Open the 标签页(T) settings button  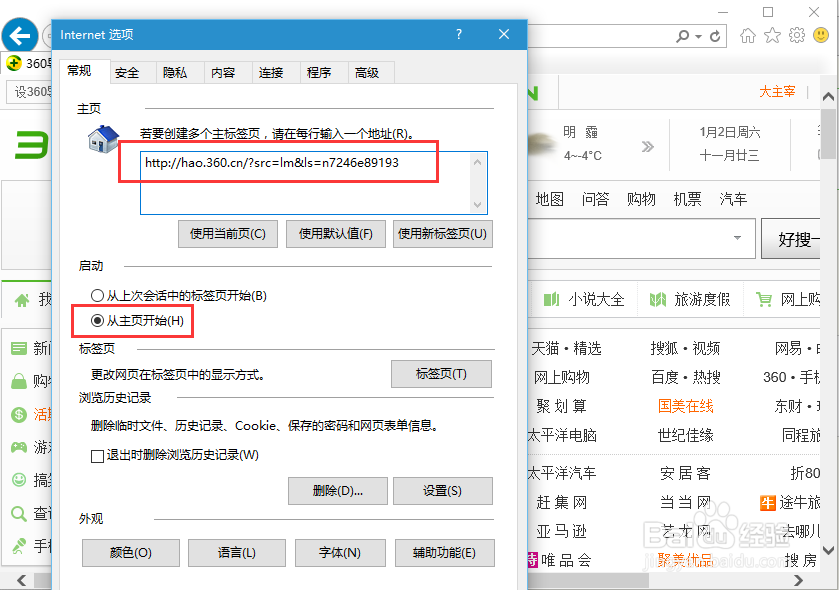pyautogui.click(x=441, y=374)
